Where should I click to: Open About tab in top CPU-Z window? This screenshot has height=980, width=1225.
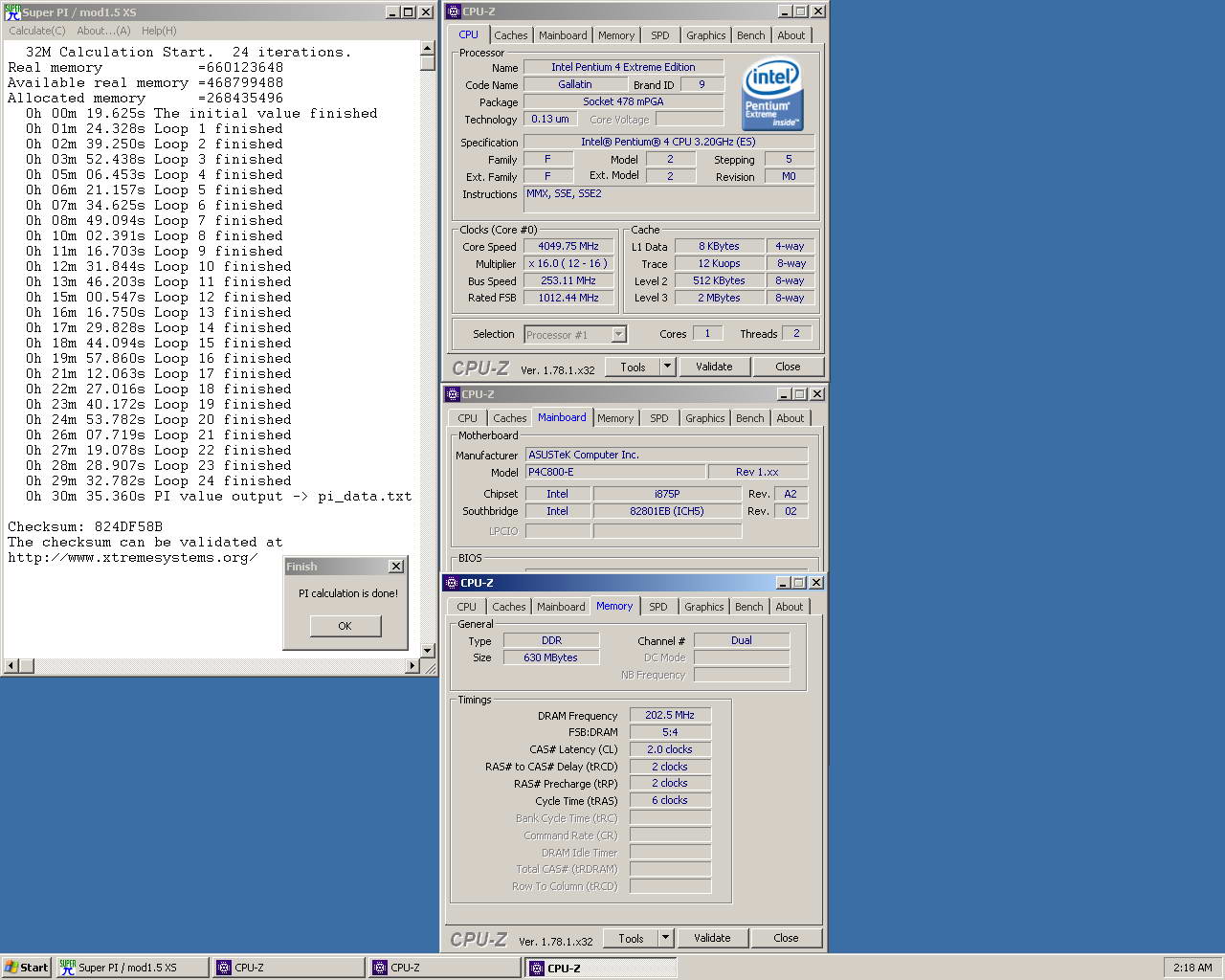click(791, 35)
